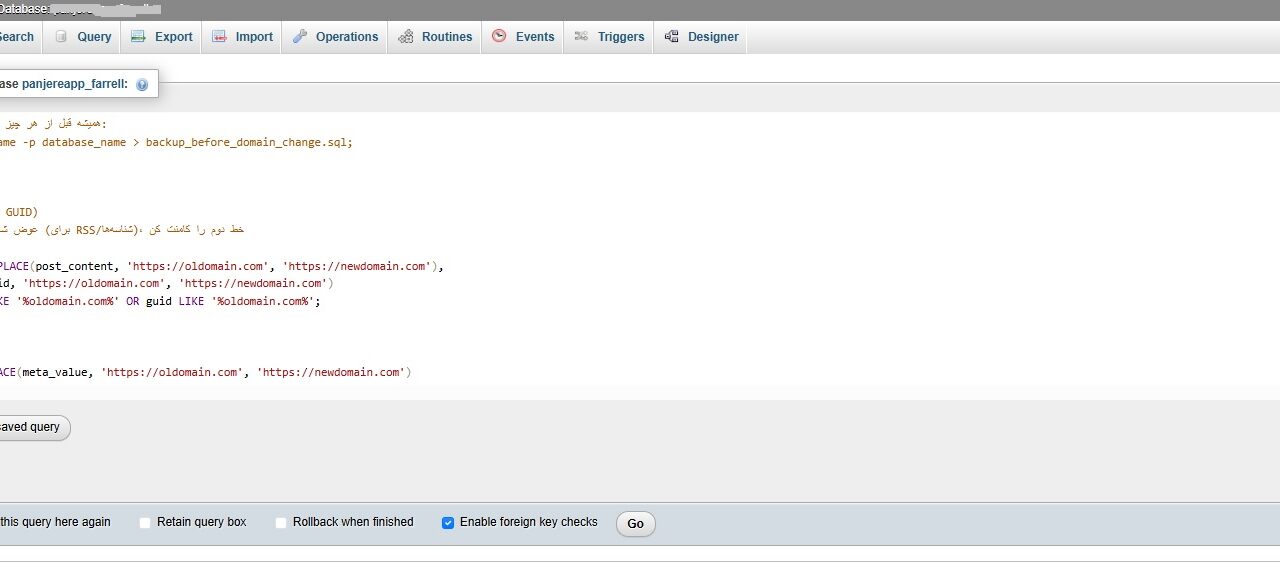
Task: Place cursor on the backup_before_domain_change.sql line
Action: coord(200,143)
